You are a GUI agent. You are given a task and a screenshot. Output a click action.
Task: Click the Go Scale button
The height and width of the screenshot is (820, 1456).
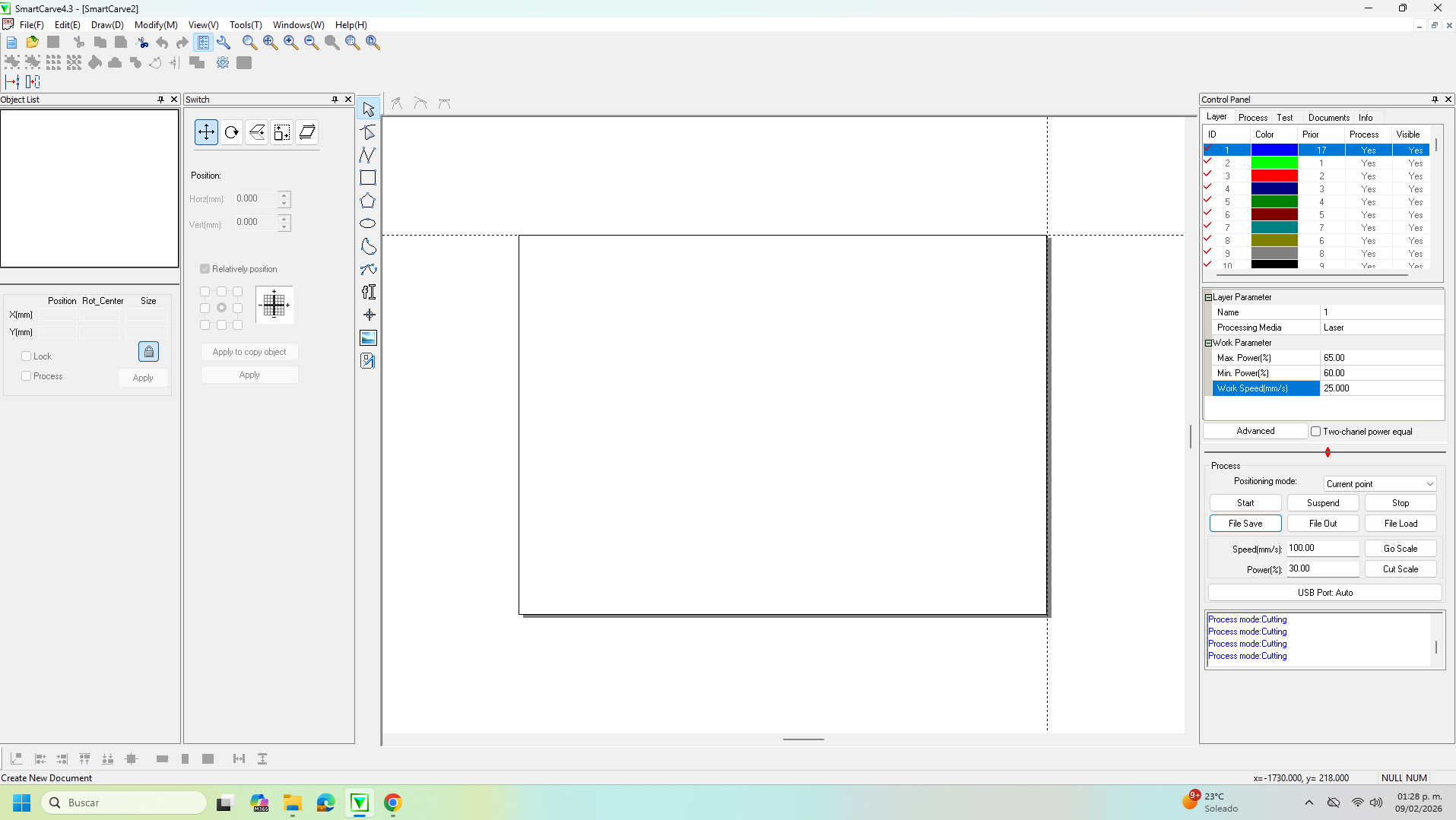point(1400,549)
